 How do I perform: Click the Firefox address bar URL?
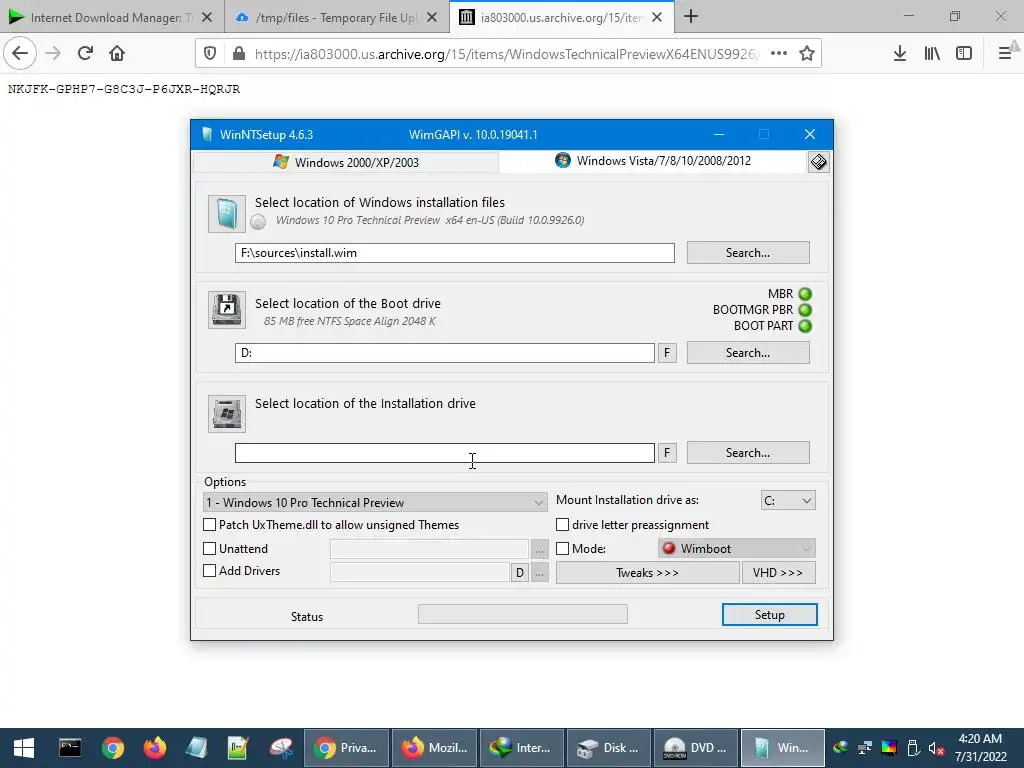(506, 54)
